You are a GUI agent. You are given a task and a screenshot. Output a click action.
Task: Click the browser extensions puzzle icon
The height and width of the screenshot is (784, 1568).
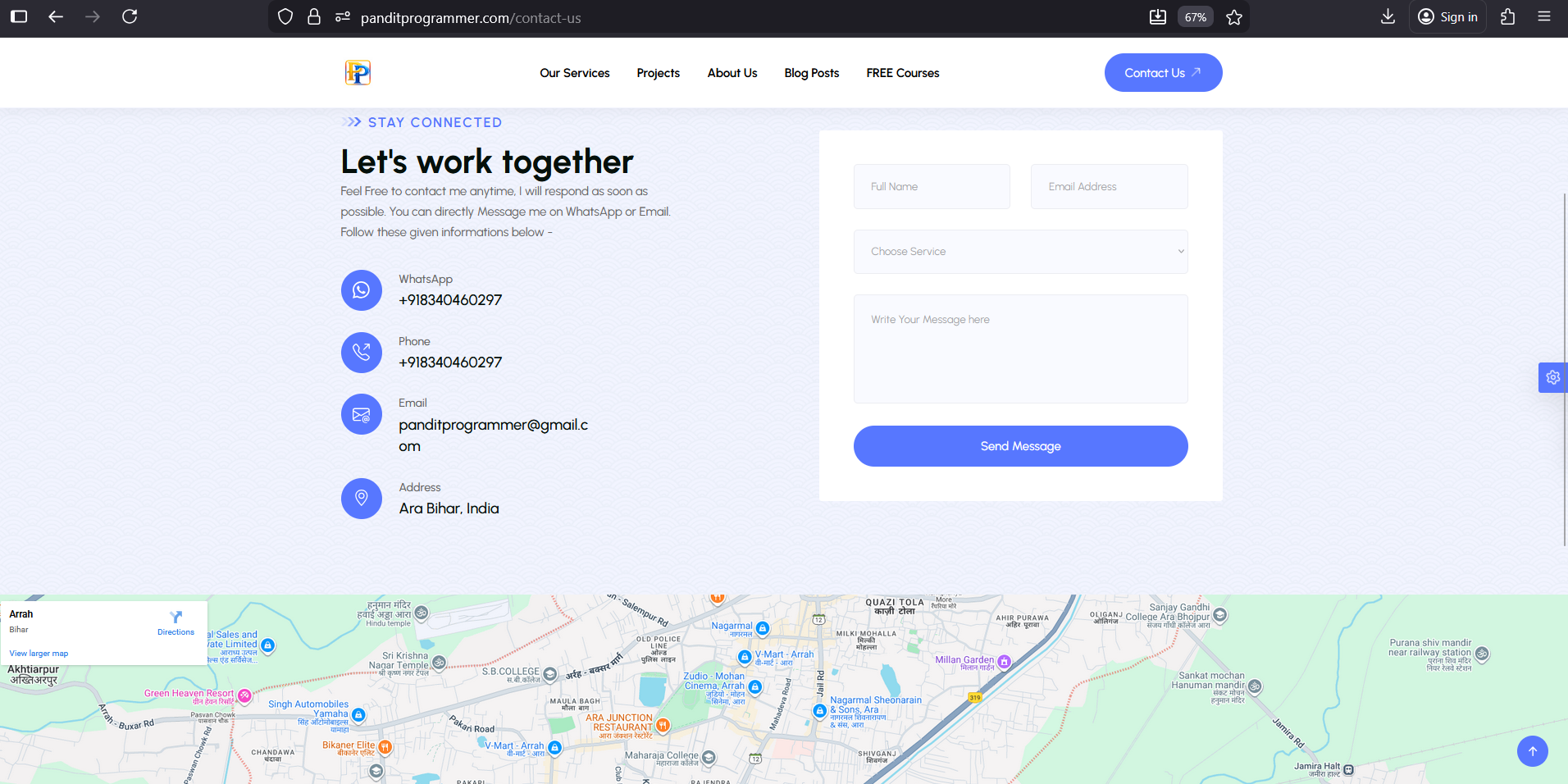1507,16
